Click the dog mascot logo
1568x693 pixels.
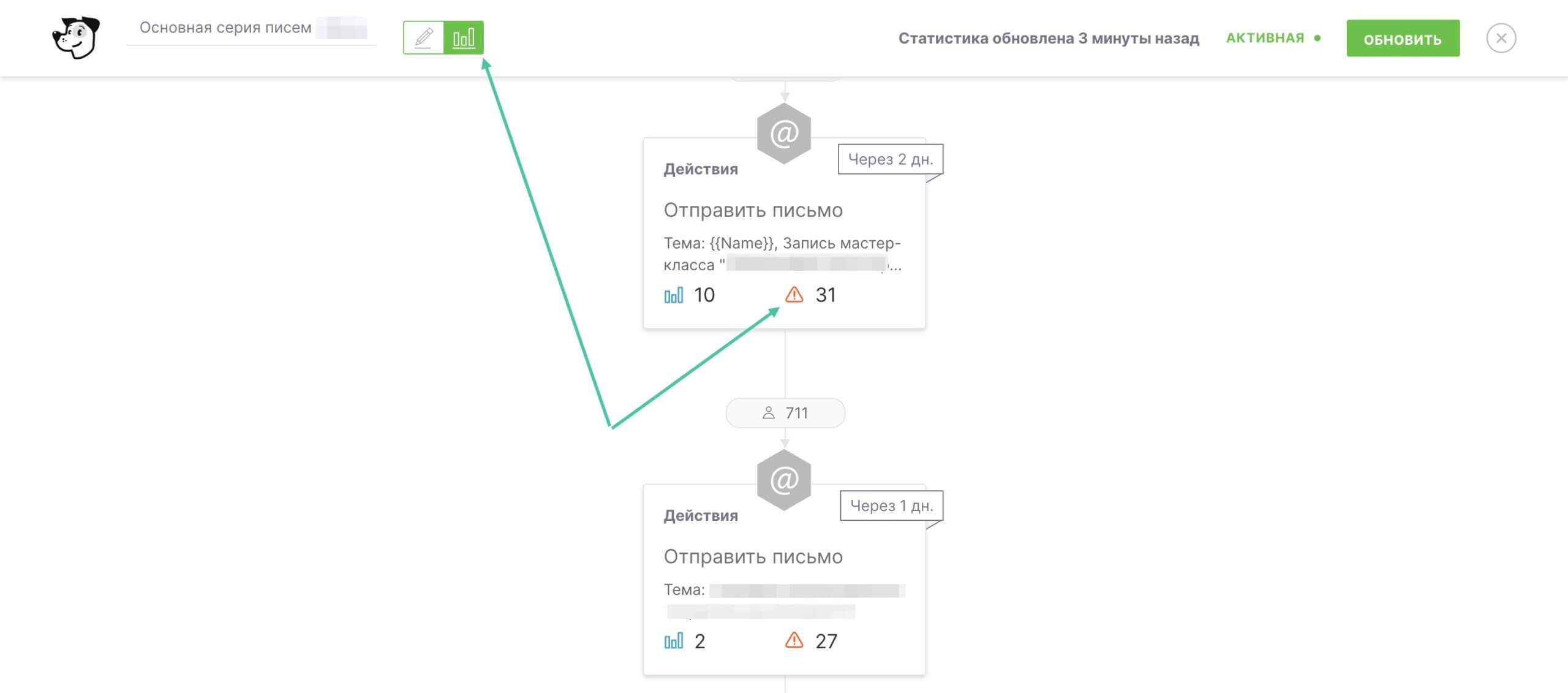(x=76, y=37)
